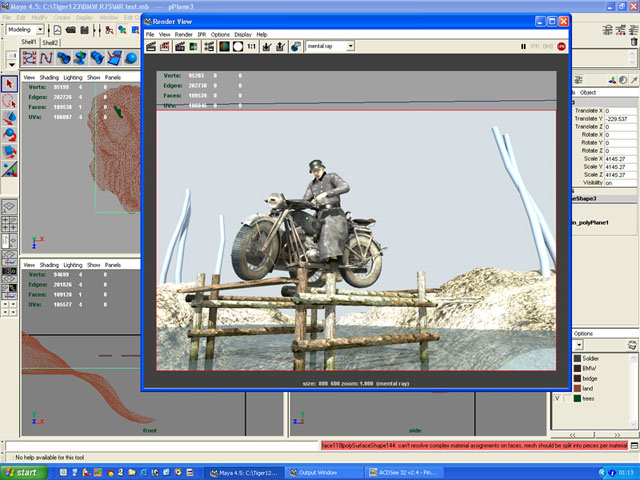
Task: Select the Scale tool in Maya toolbox
Action: [9, 151]
